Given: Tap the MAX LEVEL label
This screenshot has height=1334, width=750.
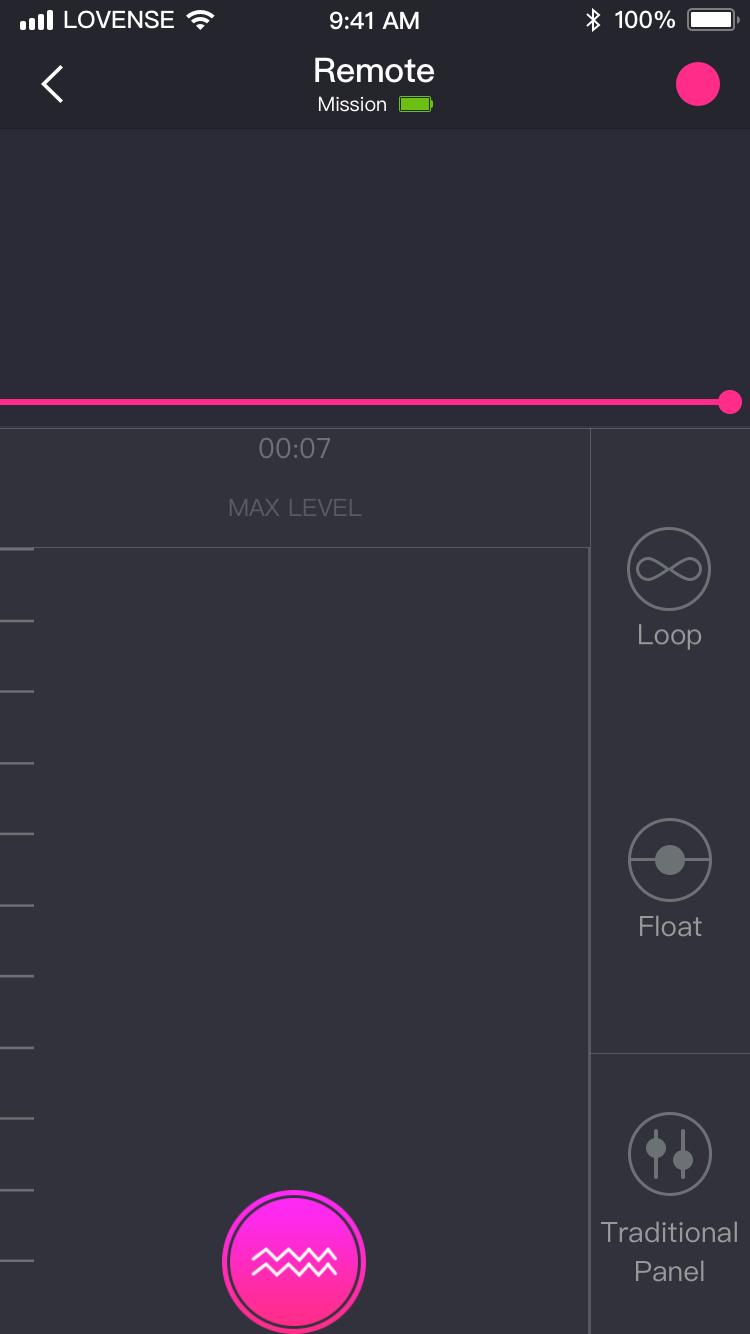Looking at the screenshot, I should [294, 508].
